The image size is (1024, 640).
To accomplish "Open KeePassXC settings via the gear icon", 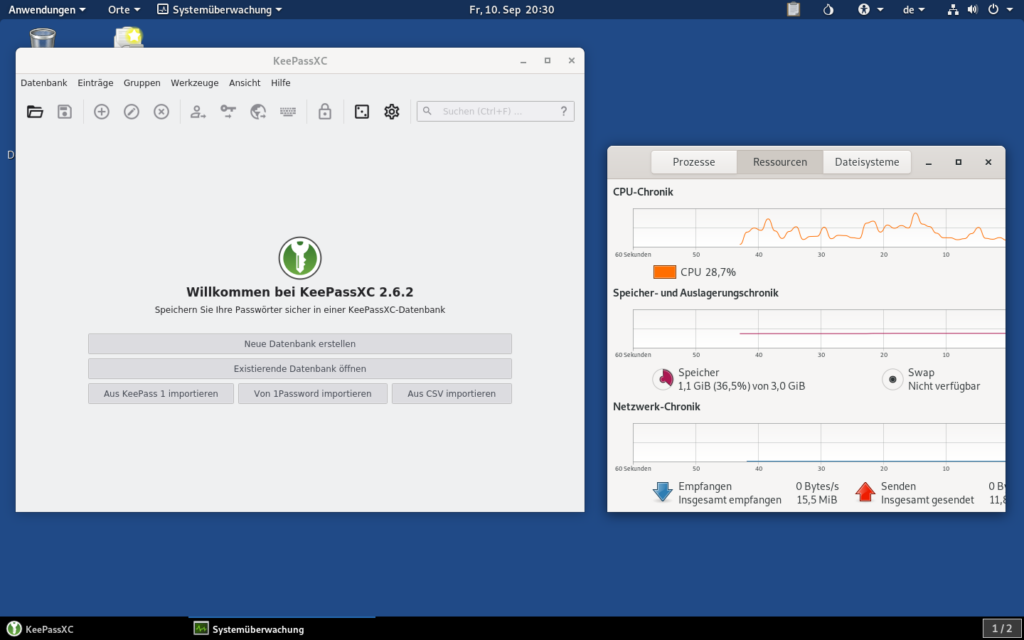I will (x=392, y=112).
